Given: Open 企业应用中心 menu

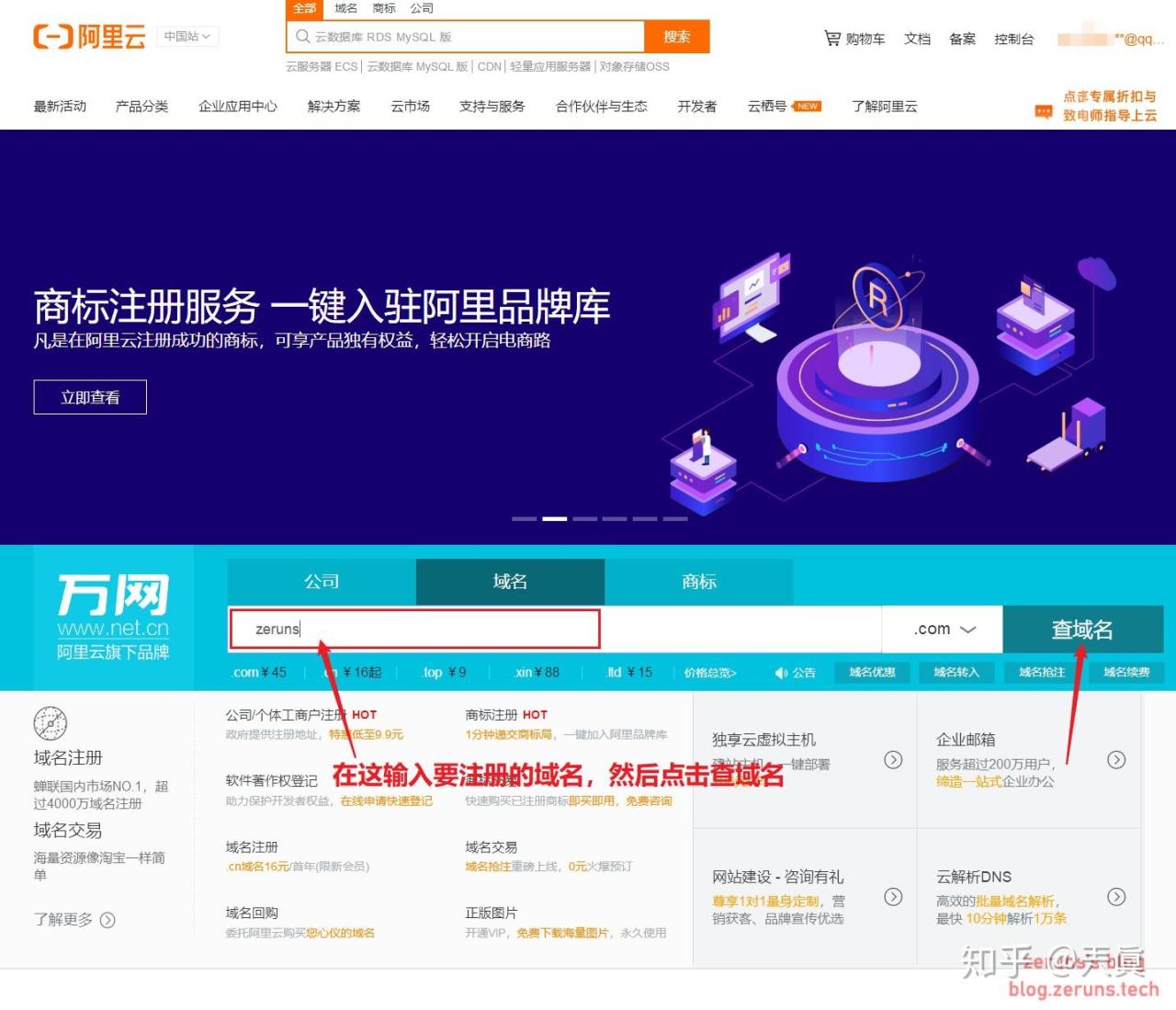Looking at the screenshot, I should coord(238,107).
